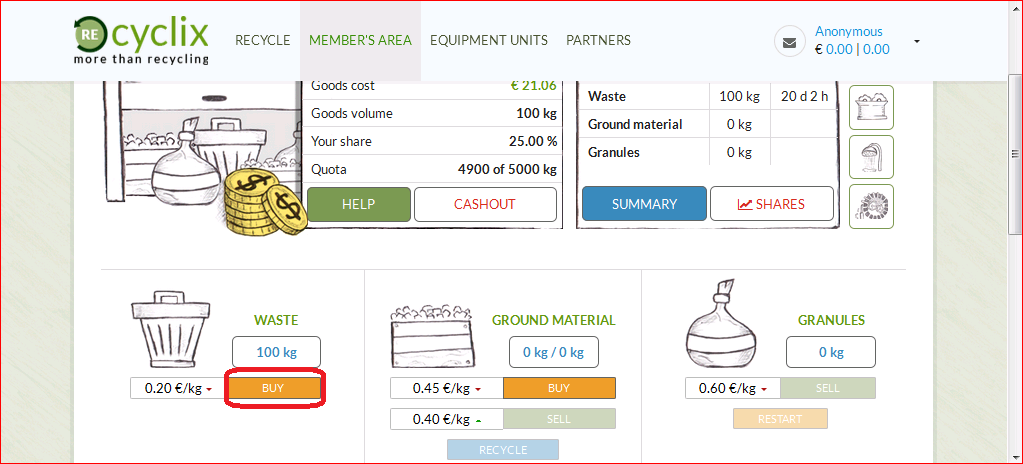This screenshot has width=1023, height=464.
Task: Click the ground material crate illustration
Action: tap(433, 336)
